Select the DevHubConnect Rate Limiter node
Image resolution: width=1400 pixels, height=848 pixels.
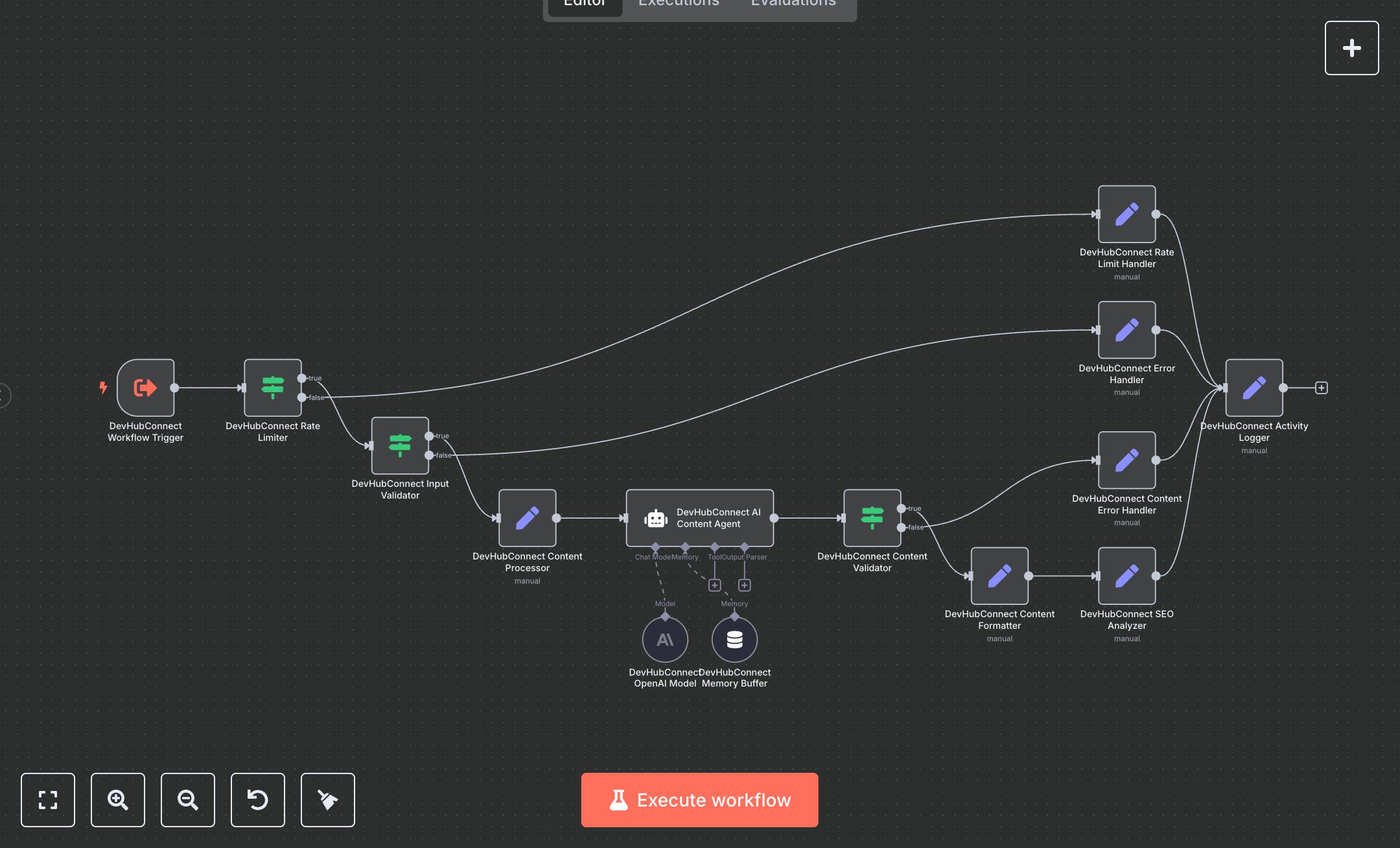tap(272, 388)
